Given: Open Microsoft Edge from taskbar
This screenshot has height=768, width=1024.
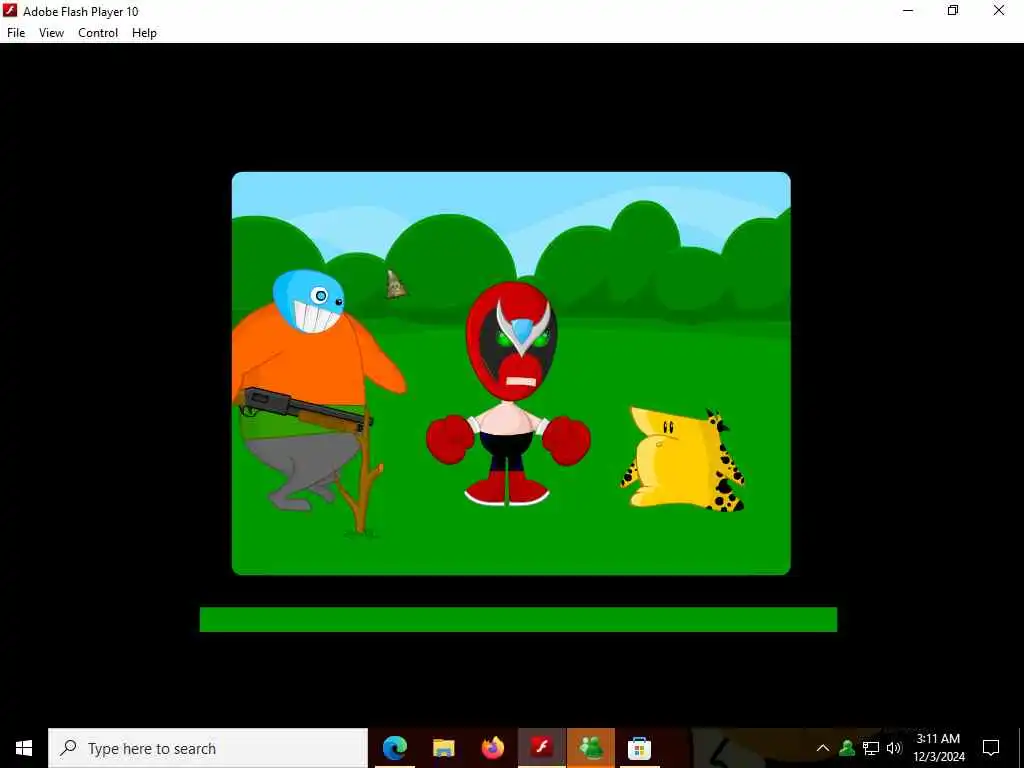Looking at the screenshot, I should (x=395, y=748).
